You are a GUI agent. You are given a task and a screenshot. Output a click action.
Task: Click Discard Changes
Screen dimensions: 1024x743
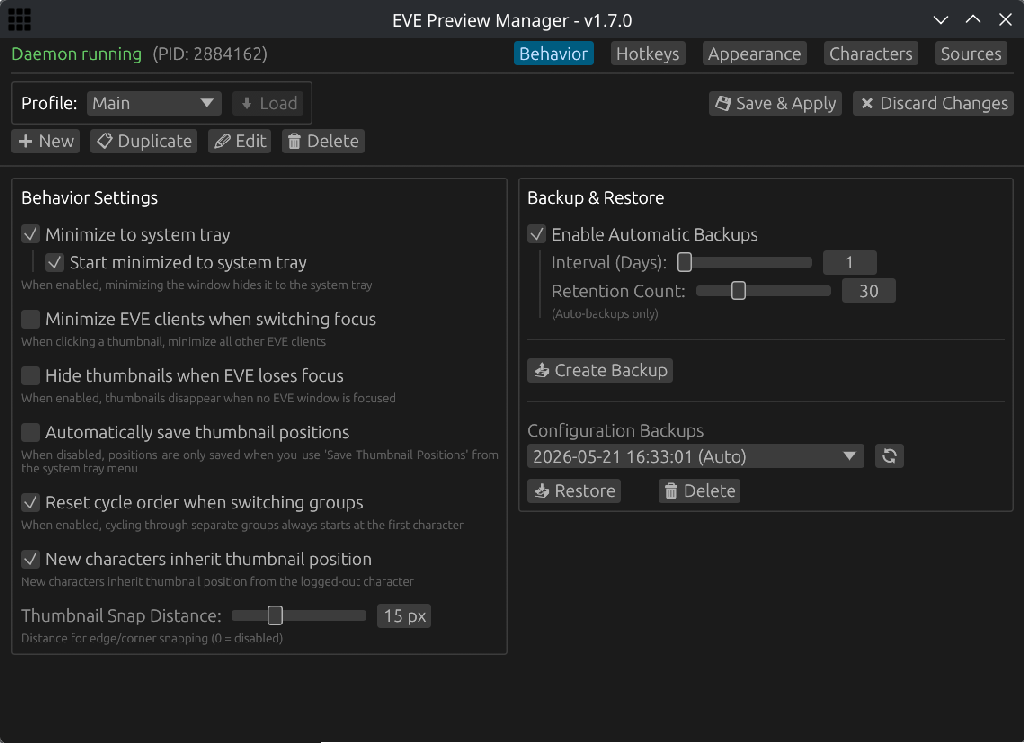[933, 103]
